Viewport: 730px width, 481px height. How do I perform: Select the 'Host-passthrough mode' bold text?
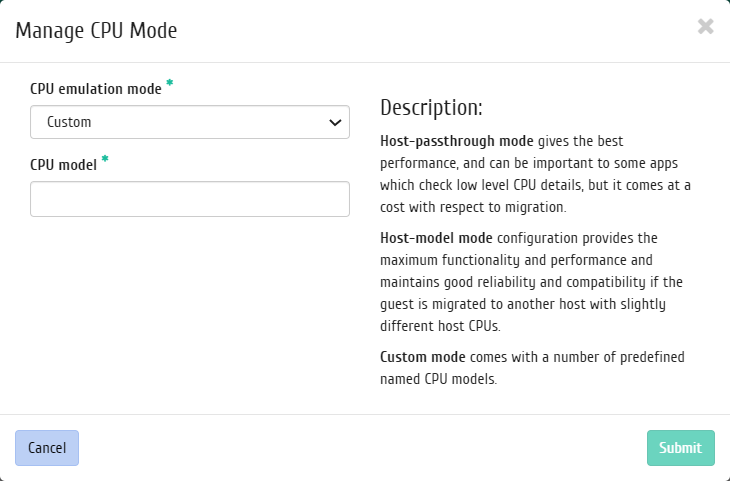click(x=457, y=141)
